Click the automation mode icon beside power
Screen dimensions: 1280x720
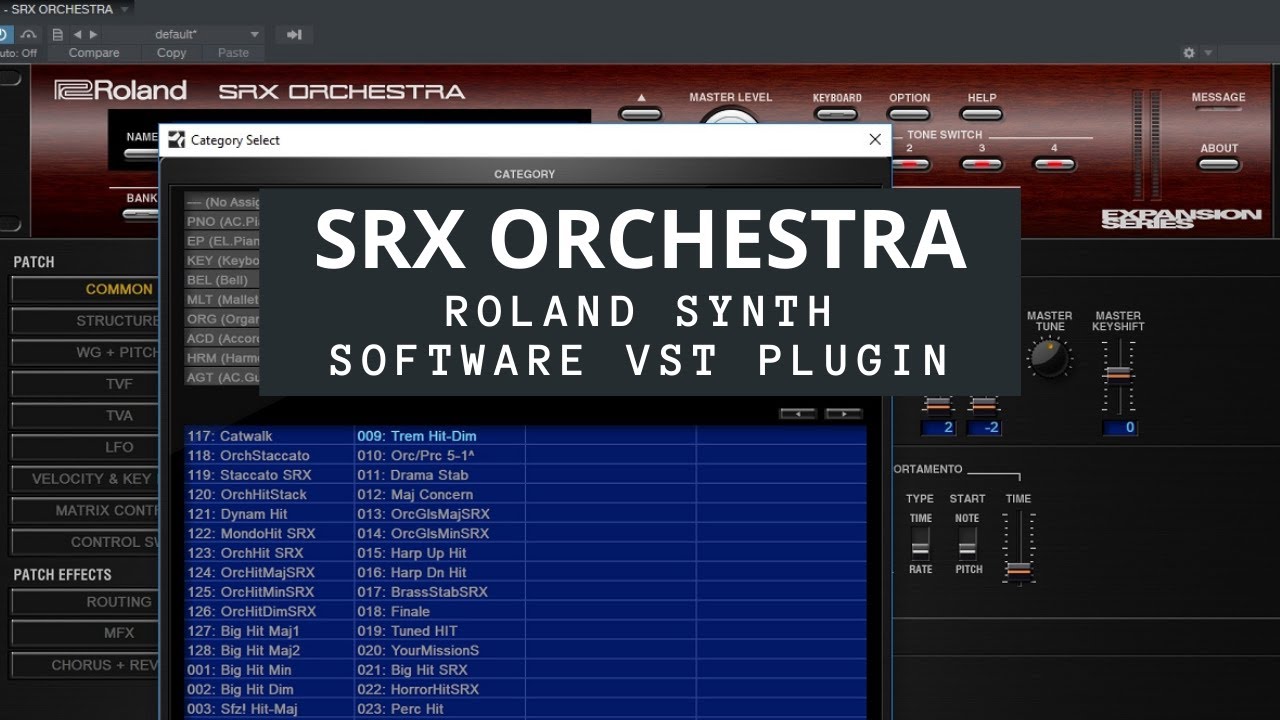28,34
